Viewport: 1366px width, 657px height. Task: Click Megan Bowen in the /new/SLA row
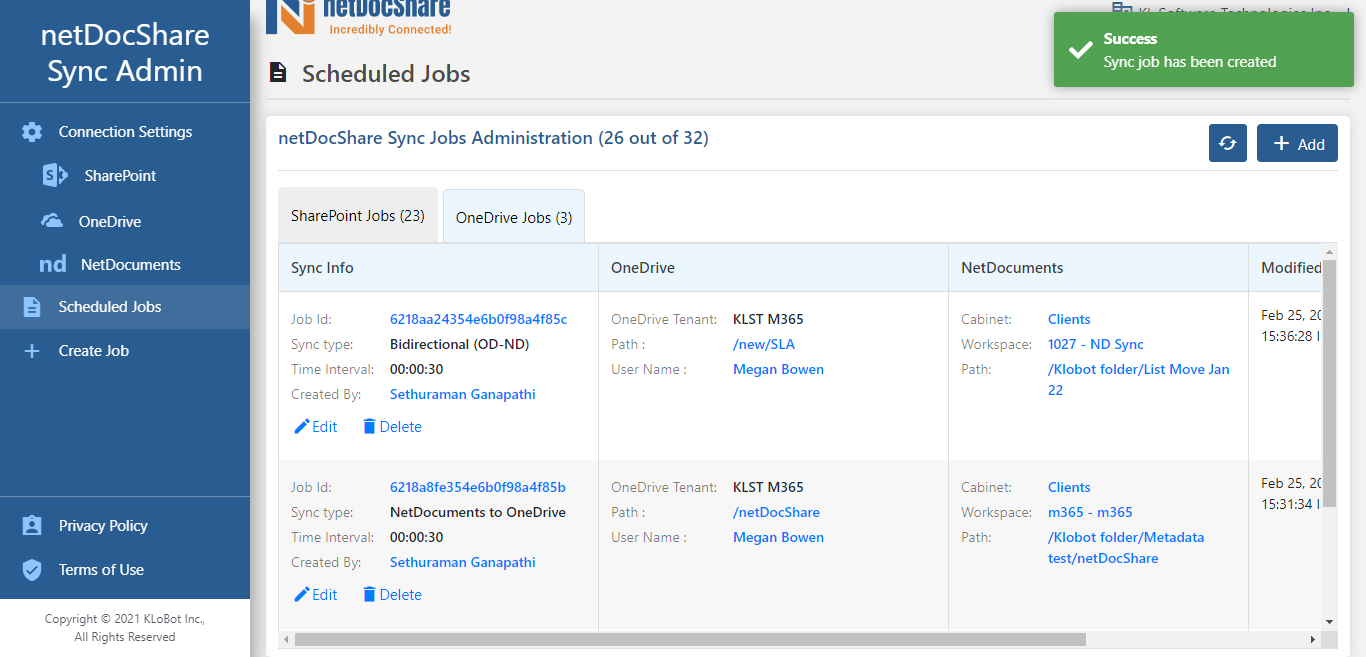(x=778, y=369)
